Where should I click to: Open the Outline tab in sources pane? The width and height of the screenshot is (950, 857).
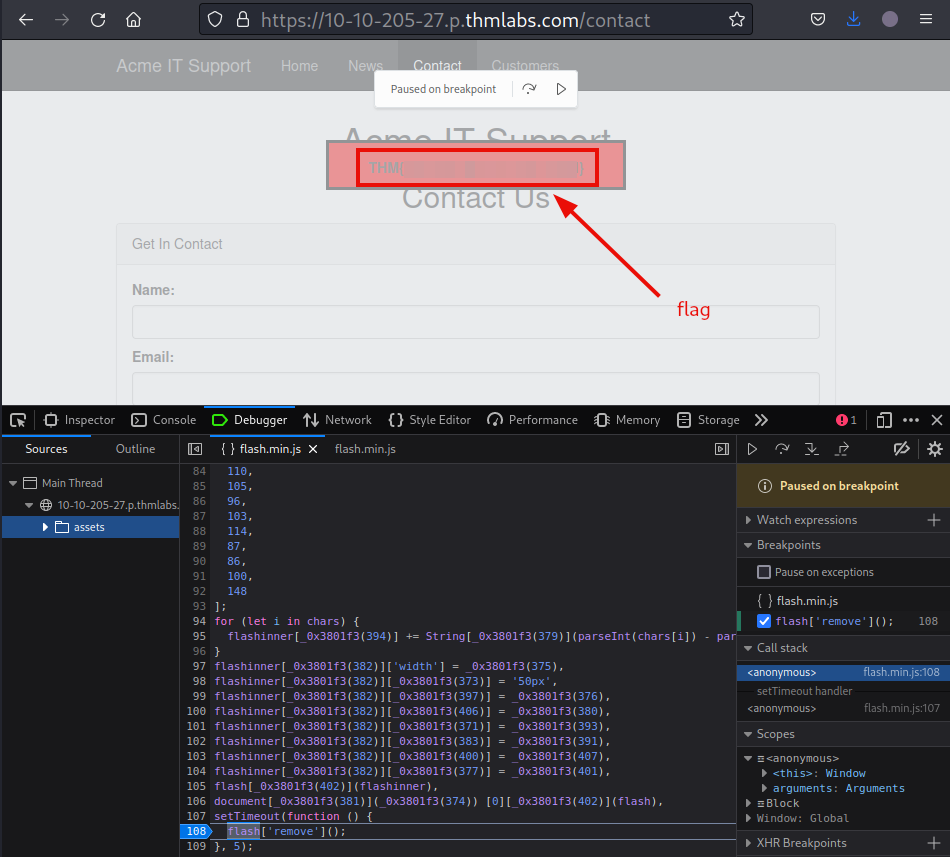(135, 449)
